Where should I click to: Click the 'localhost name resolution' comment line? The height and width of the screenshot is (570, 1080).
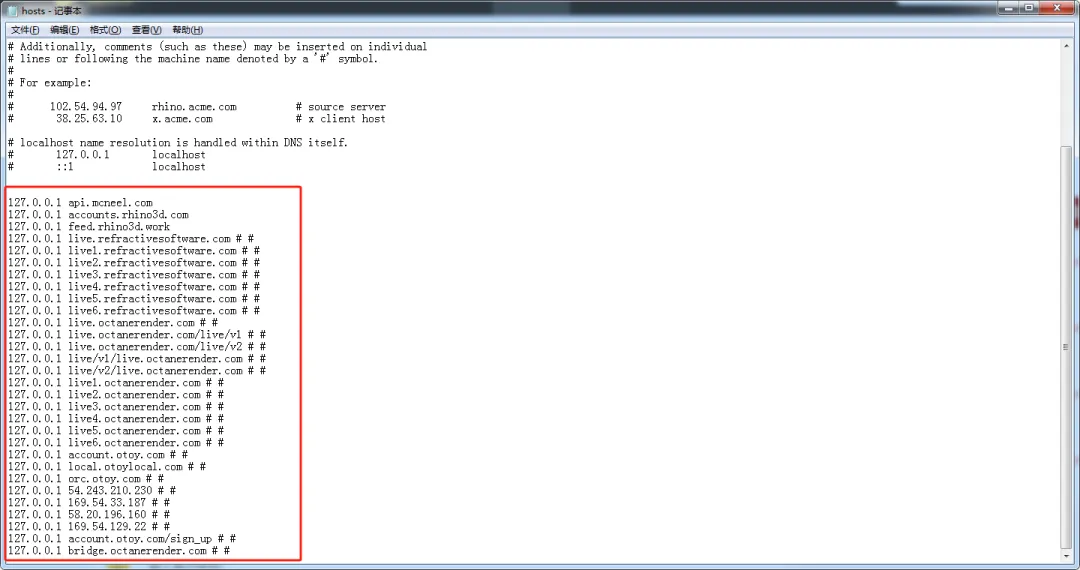click(x=178, y=142)
